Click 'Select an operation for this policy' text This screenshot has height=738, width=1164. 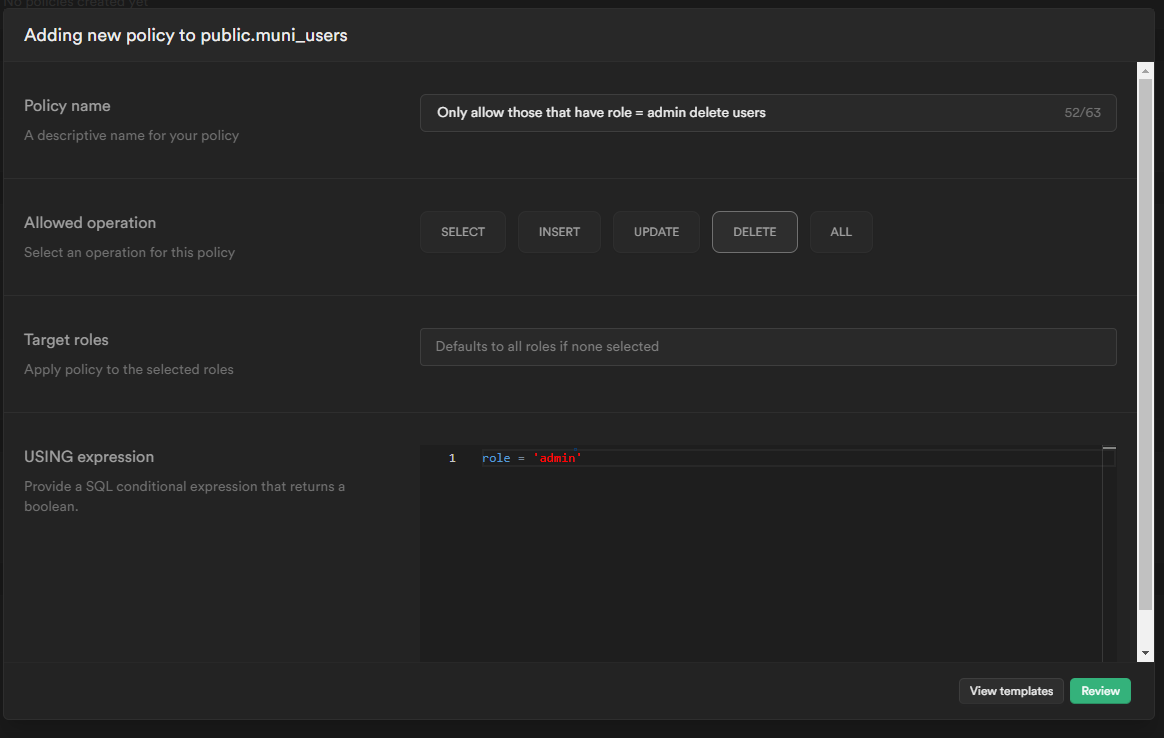pos(129,252)
